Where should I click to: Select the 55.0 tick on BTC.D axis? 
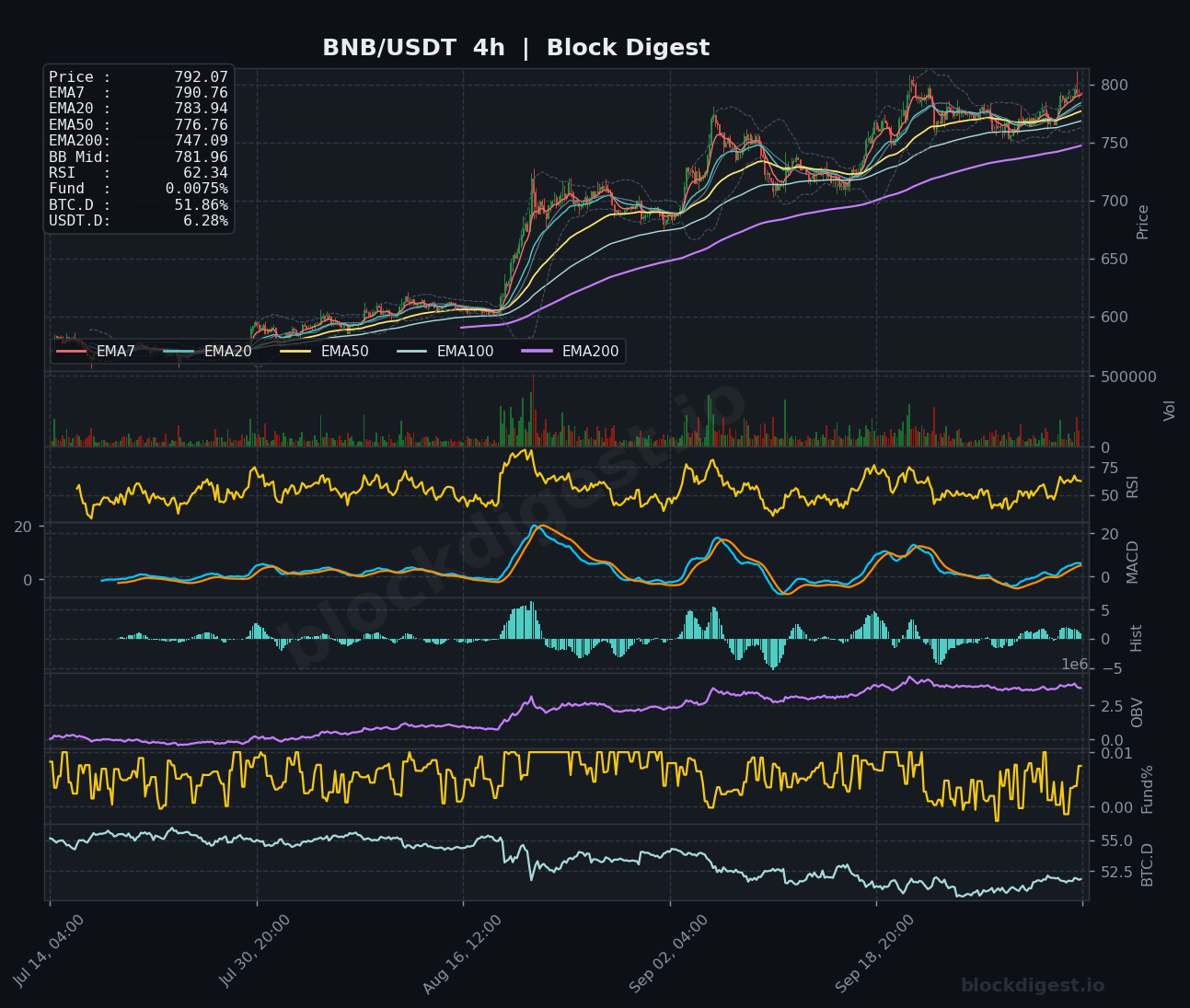click(1116, 841)
